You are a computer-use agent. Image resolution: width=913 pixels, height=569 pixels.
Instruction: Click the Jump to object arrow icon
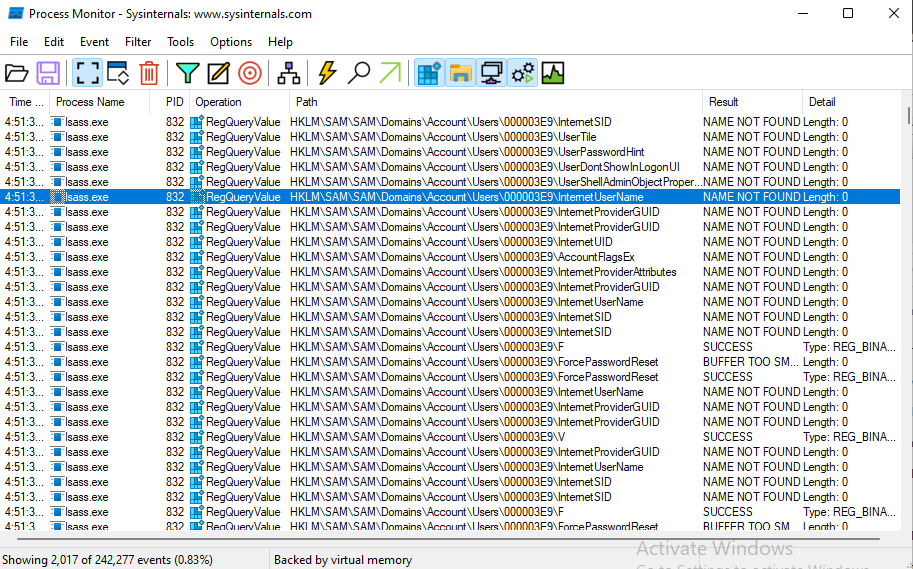390,73
